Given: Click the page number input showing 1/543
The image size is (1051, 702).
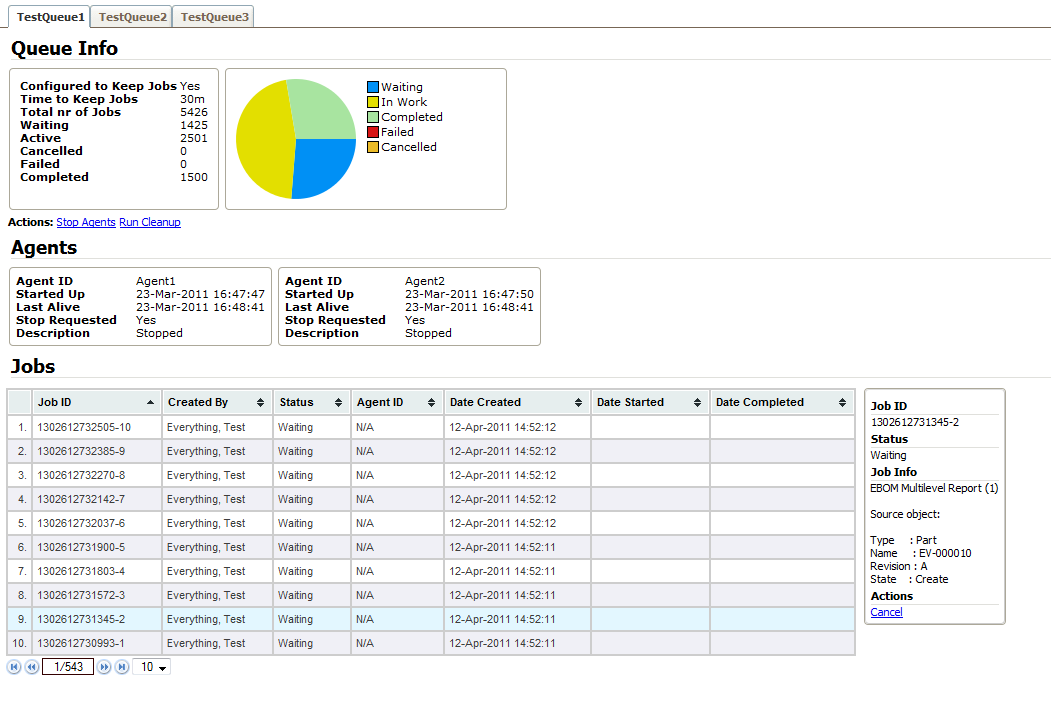Looking at the screenshot, I should click(67, 666).
